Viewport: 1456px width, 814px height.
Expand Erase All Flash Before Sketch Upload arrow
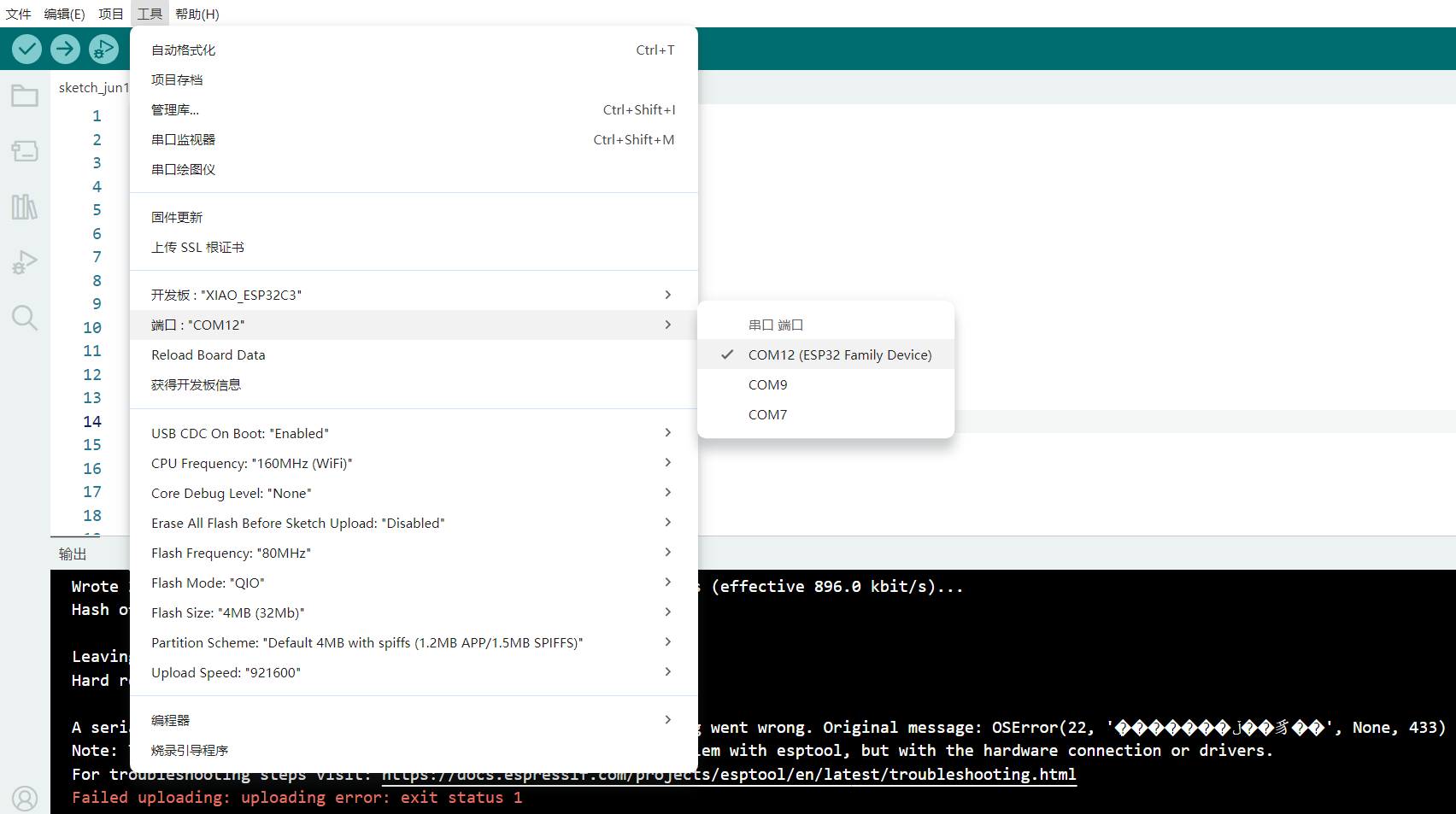tap(668, 523)
